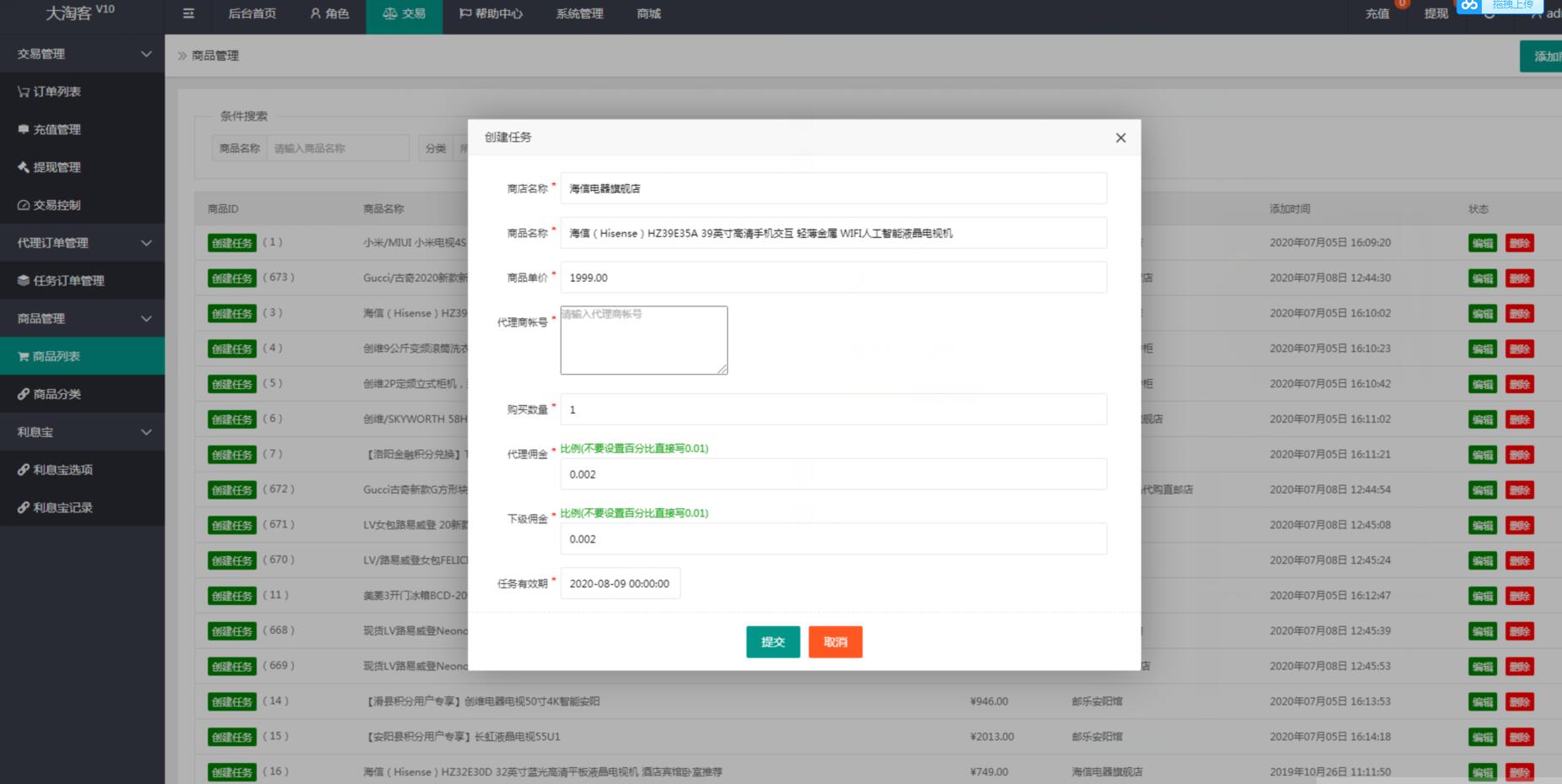Click the 代理商帐号 text area
The height and width of the screenshot is (784, 1562).
[x=643, y=340]
